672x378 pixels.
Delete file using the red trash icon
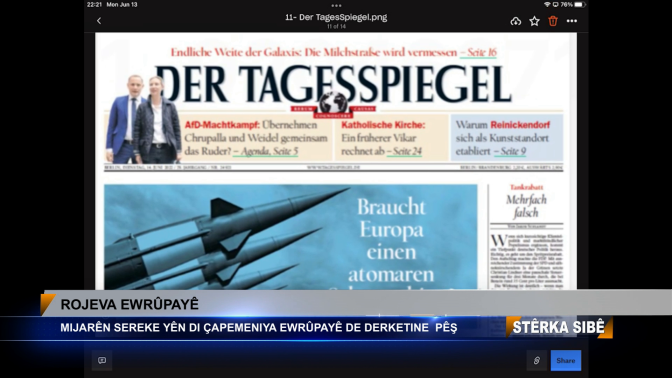pos(553,21)
